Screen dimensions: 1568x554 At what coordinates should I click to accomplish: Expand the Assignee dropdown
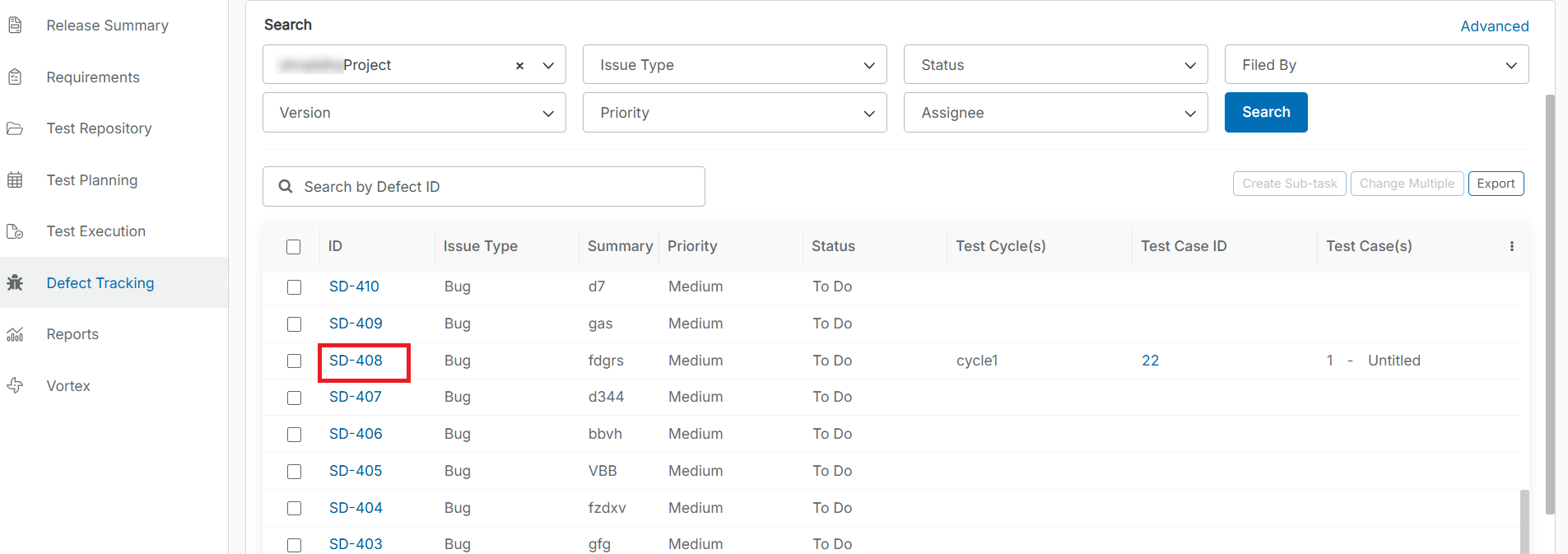tap(1055, 113)
